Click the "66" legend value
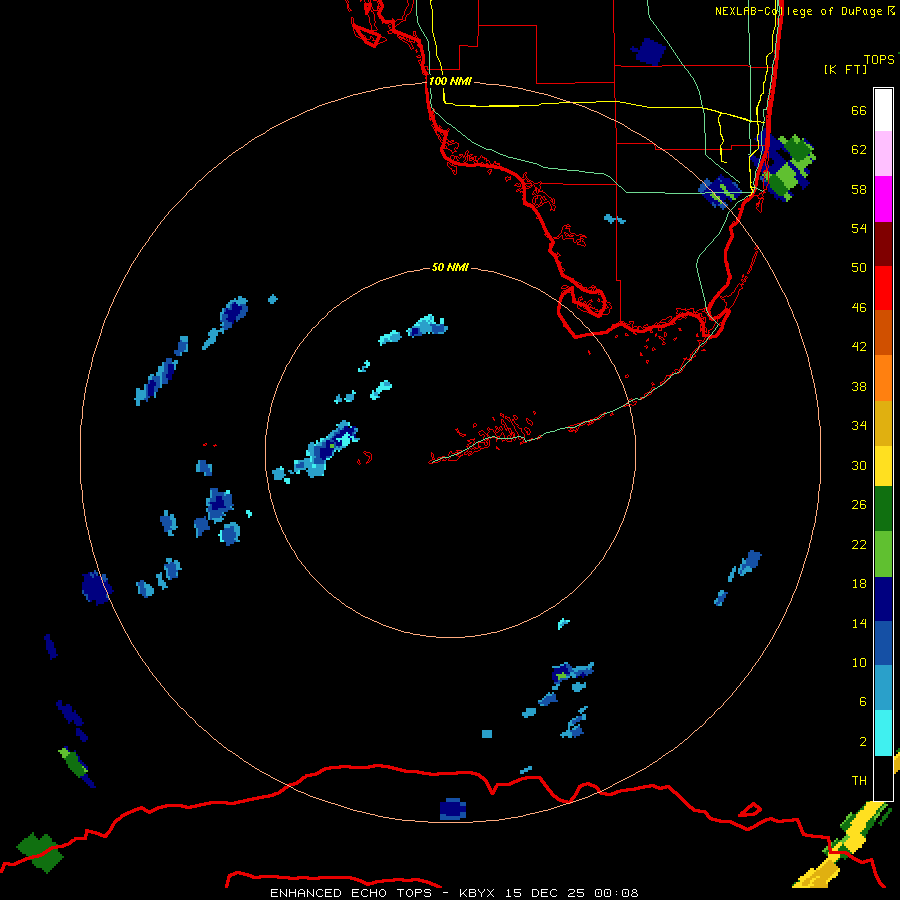 (x=859, y=111)
